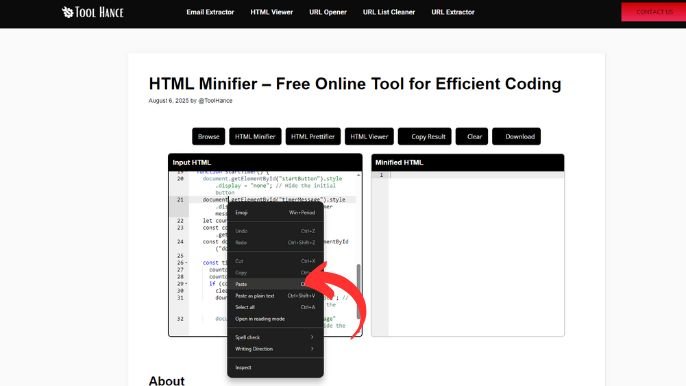Click the HTML Prettifier button
Image resolution: width=686 pixels, height=386 pixels.
tap(313, 137)
